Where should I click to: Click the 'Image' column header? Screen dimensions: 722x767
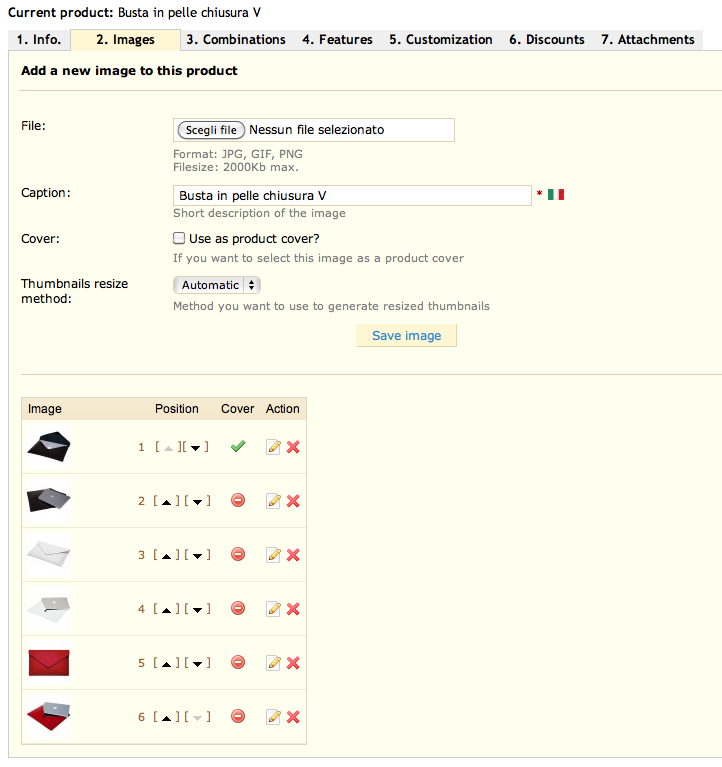pos(45,408)
